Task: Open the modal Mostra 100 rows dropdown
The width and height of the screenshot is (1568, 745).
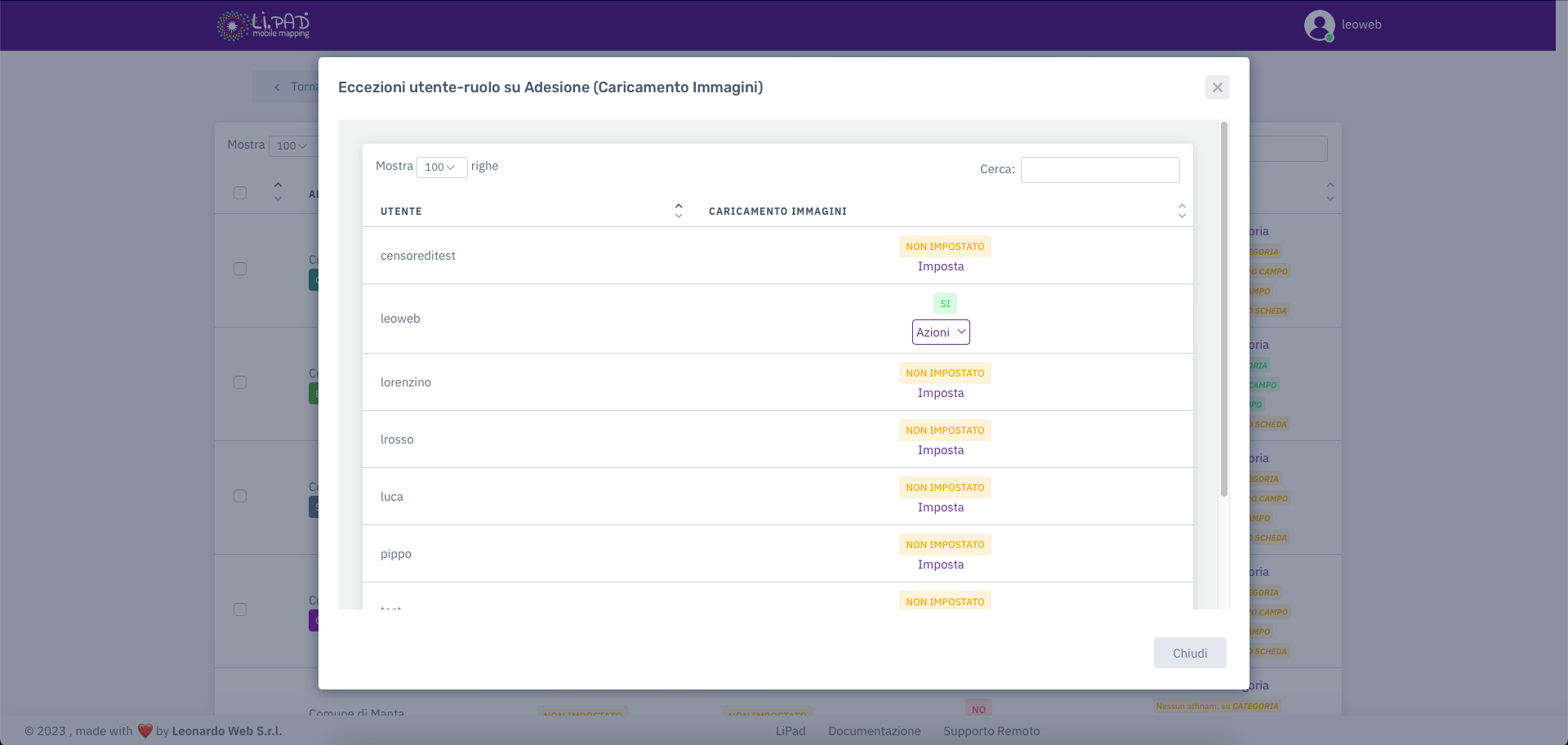Action: [x=441, y=167]
